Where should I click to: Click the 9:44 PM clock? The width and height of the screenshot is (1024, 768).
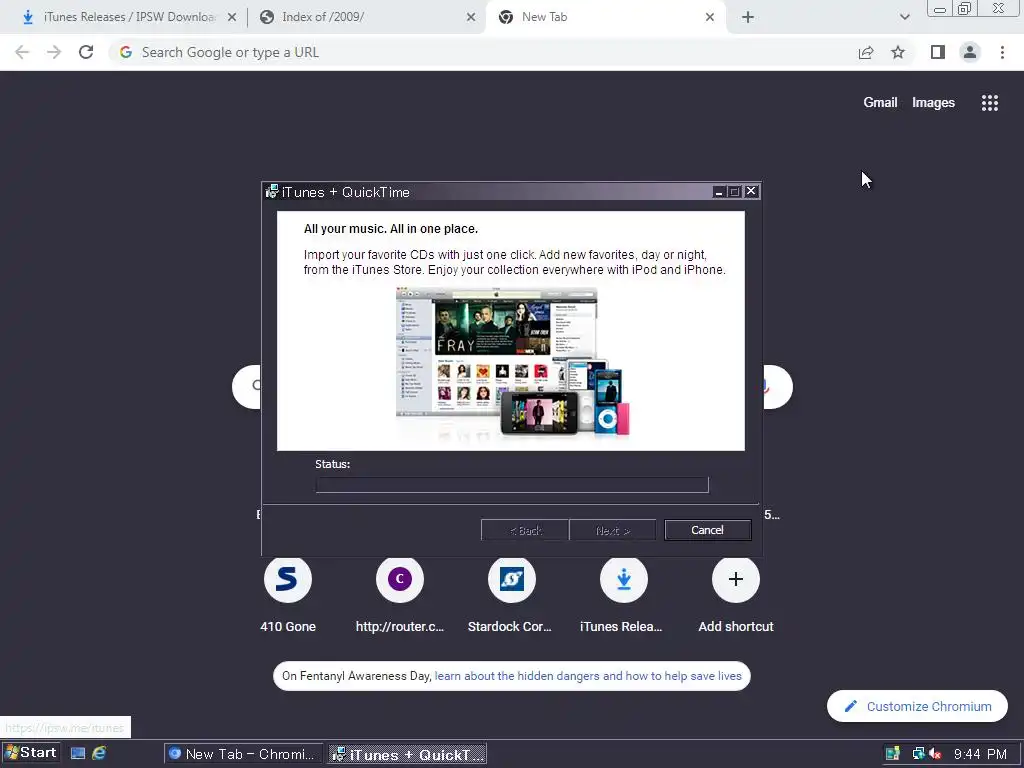980,754
